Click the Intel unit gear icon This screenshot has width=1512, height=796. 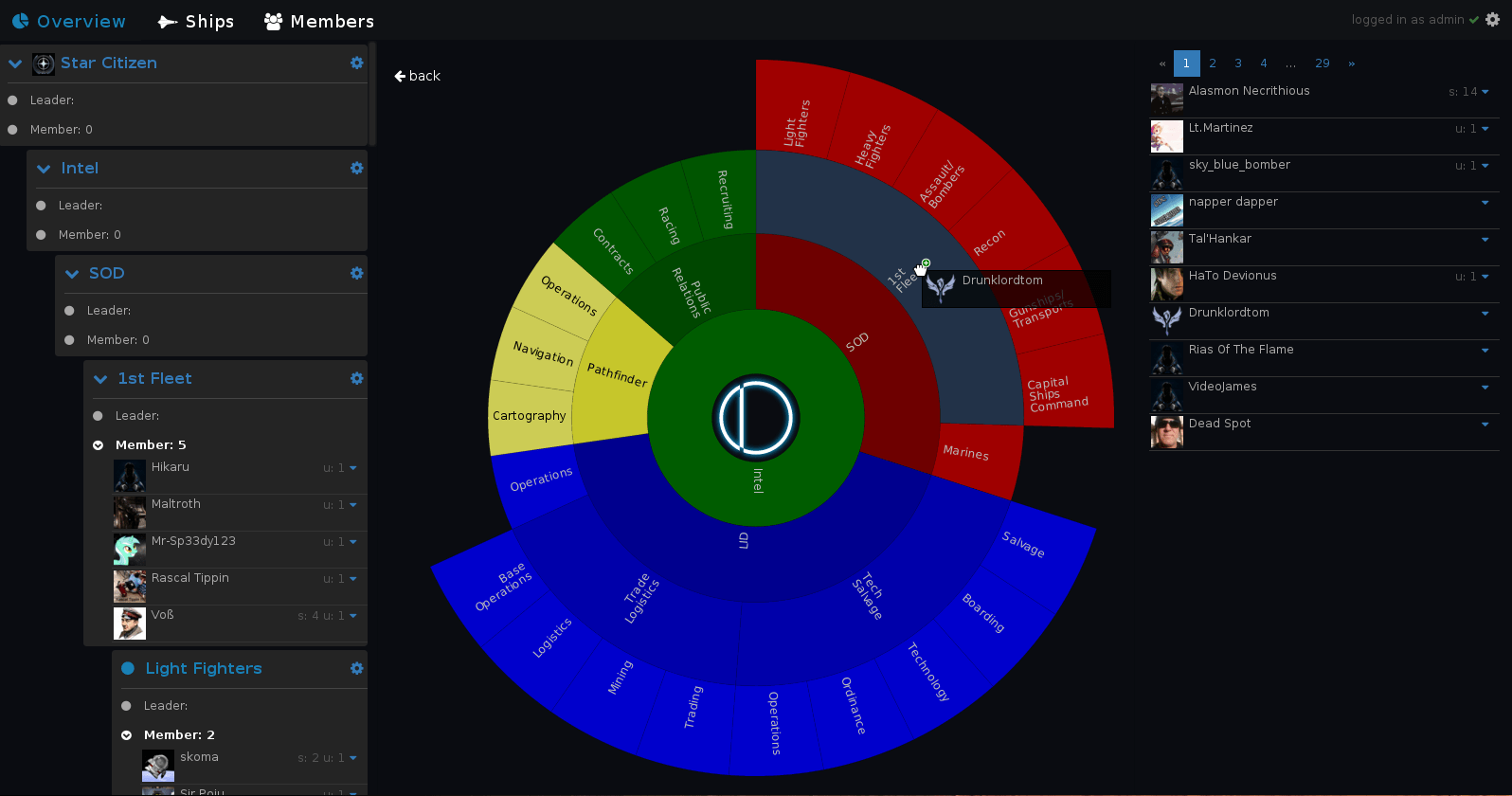(356, 168)
